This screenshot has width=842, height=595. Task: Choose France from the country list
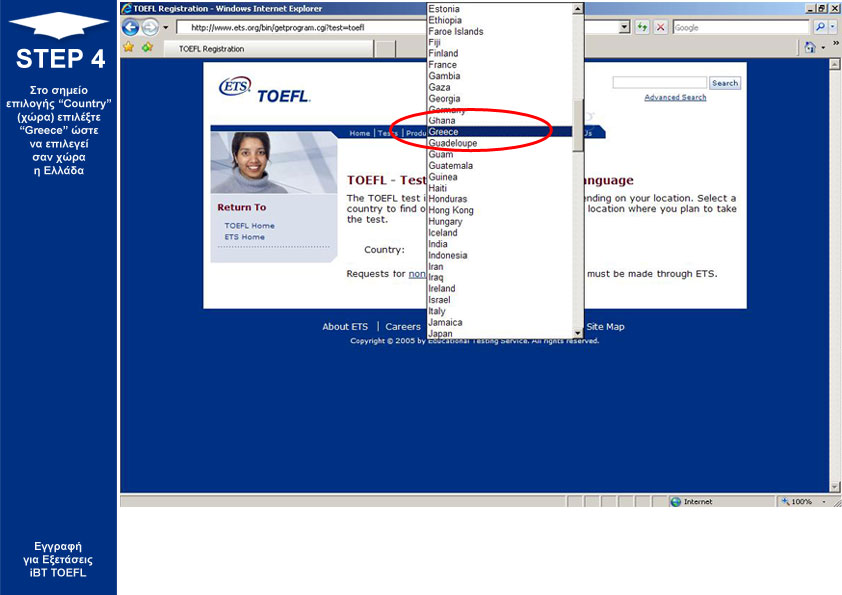(499, 64)
